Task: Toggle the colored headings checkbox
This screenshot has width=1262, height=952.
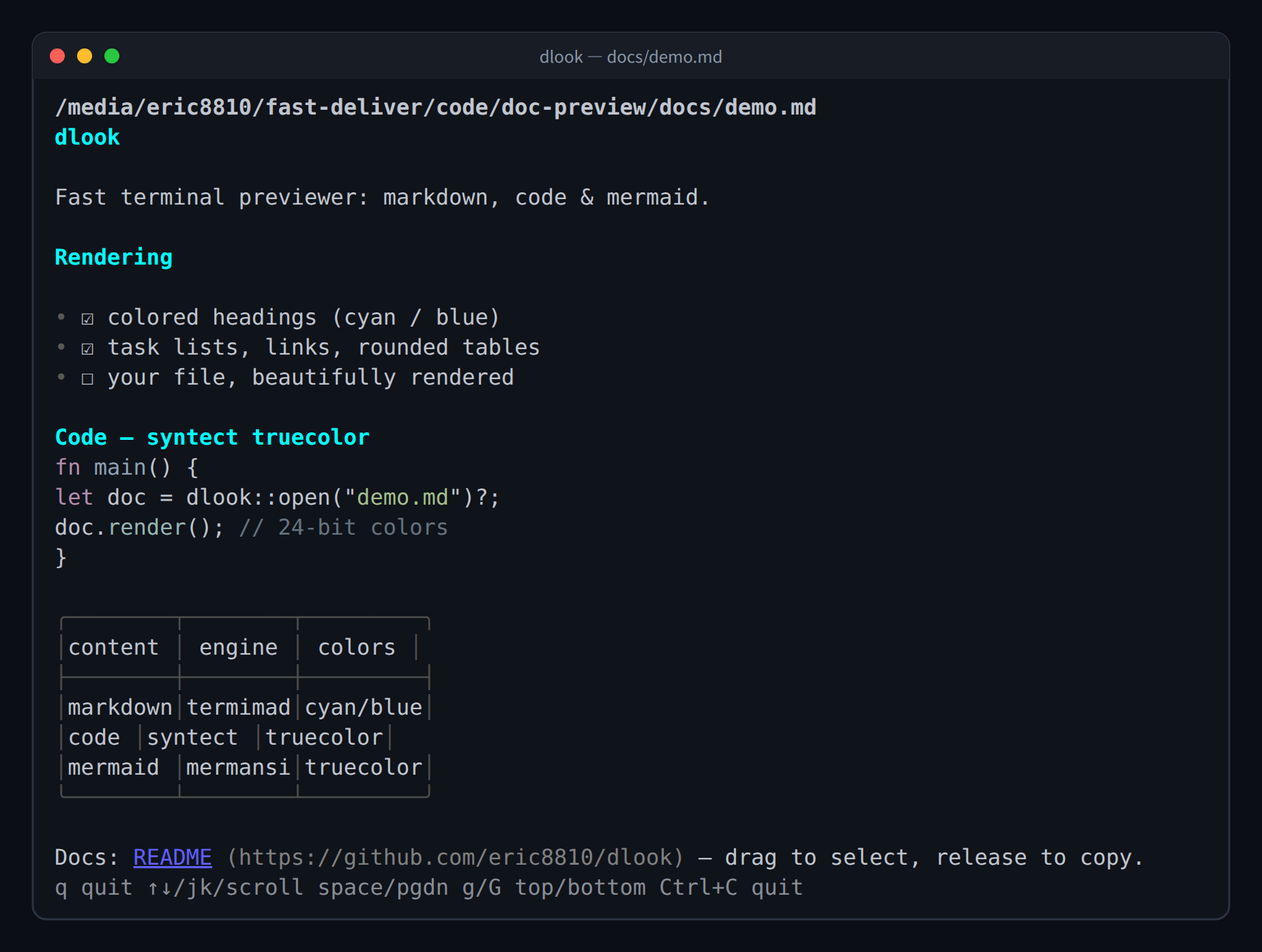Action: pos(87,318)
